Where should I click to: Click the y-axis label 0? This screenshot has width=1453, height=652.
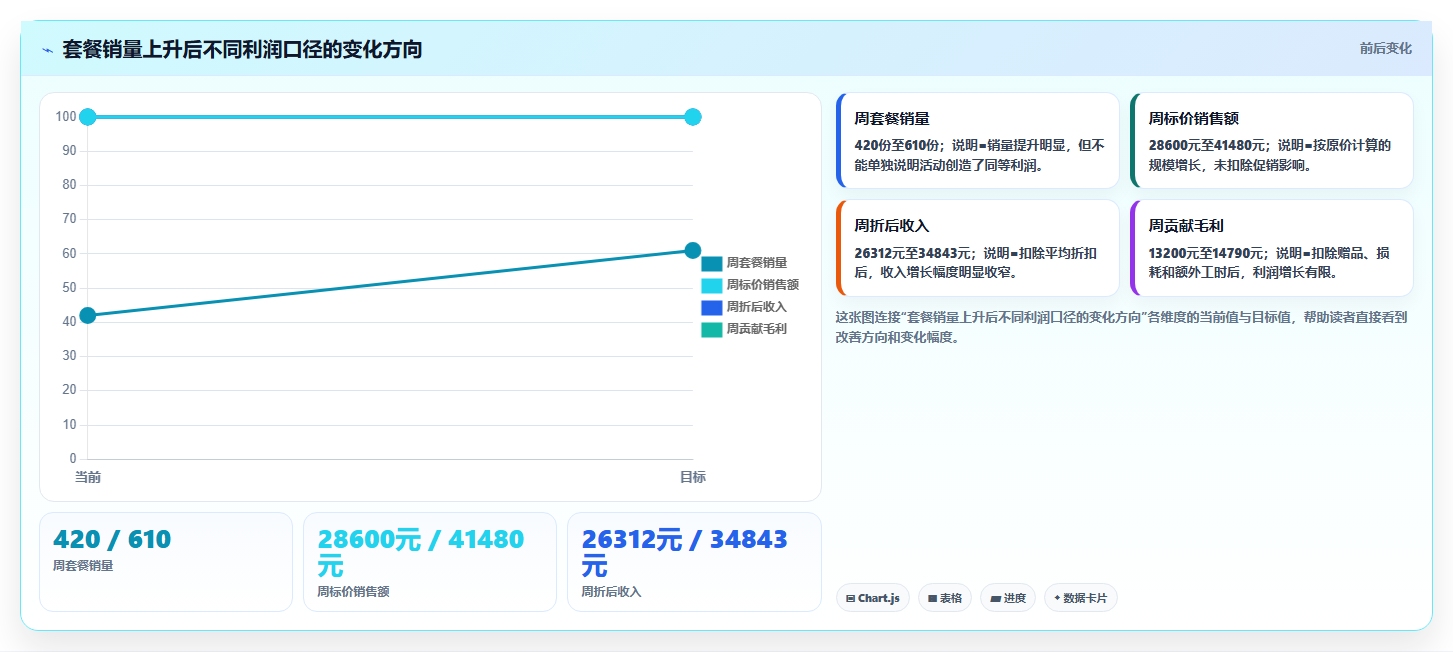pos(73,459)
